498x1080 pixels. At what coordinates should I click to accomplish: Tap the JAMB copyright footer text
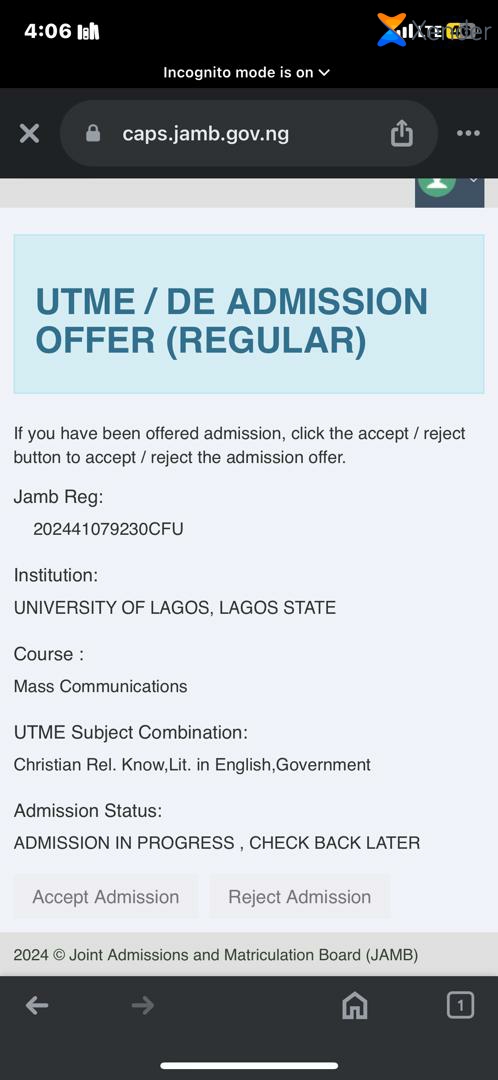(216, 955)
